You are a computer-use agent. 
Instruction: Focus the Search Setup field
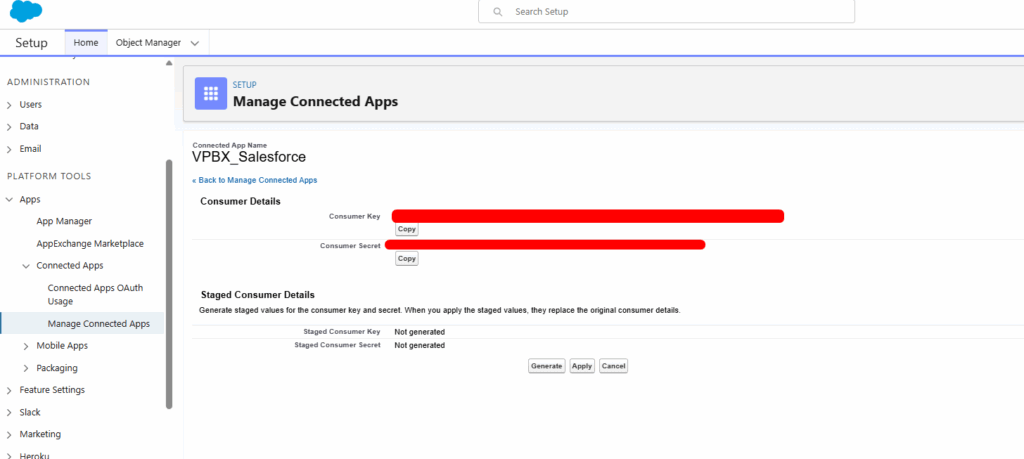(666, 12)
